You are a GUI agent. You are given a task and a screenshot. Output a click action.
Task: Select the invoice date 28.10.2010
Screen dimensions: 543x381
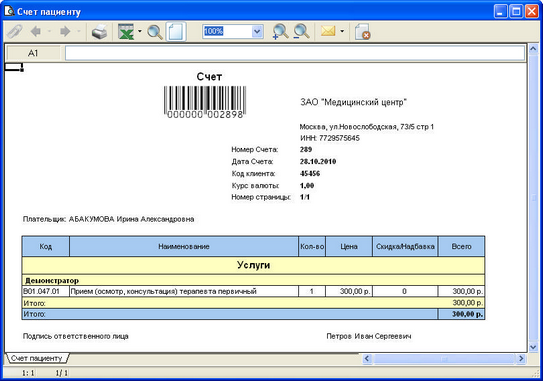point(318,161)
